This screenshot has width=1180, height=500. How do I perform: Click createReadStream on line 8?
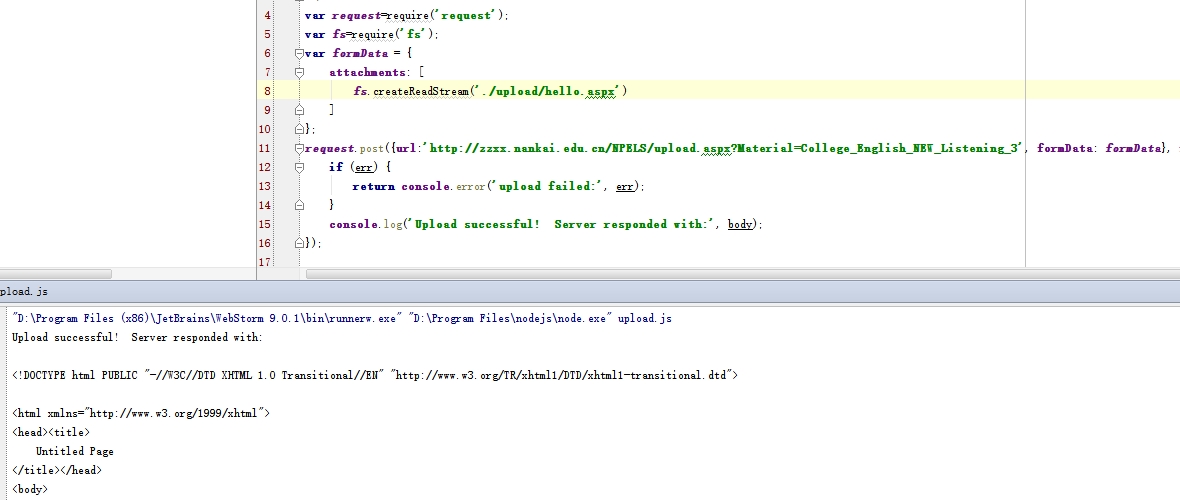coord(421,91)
